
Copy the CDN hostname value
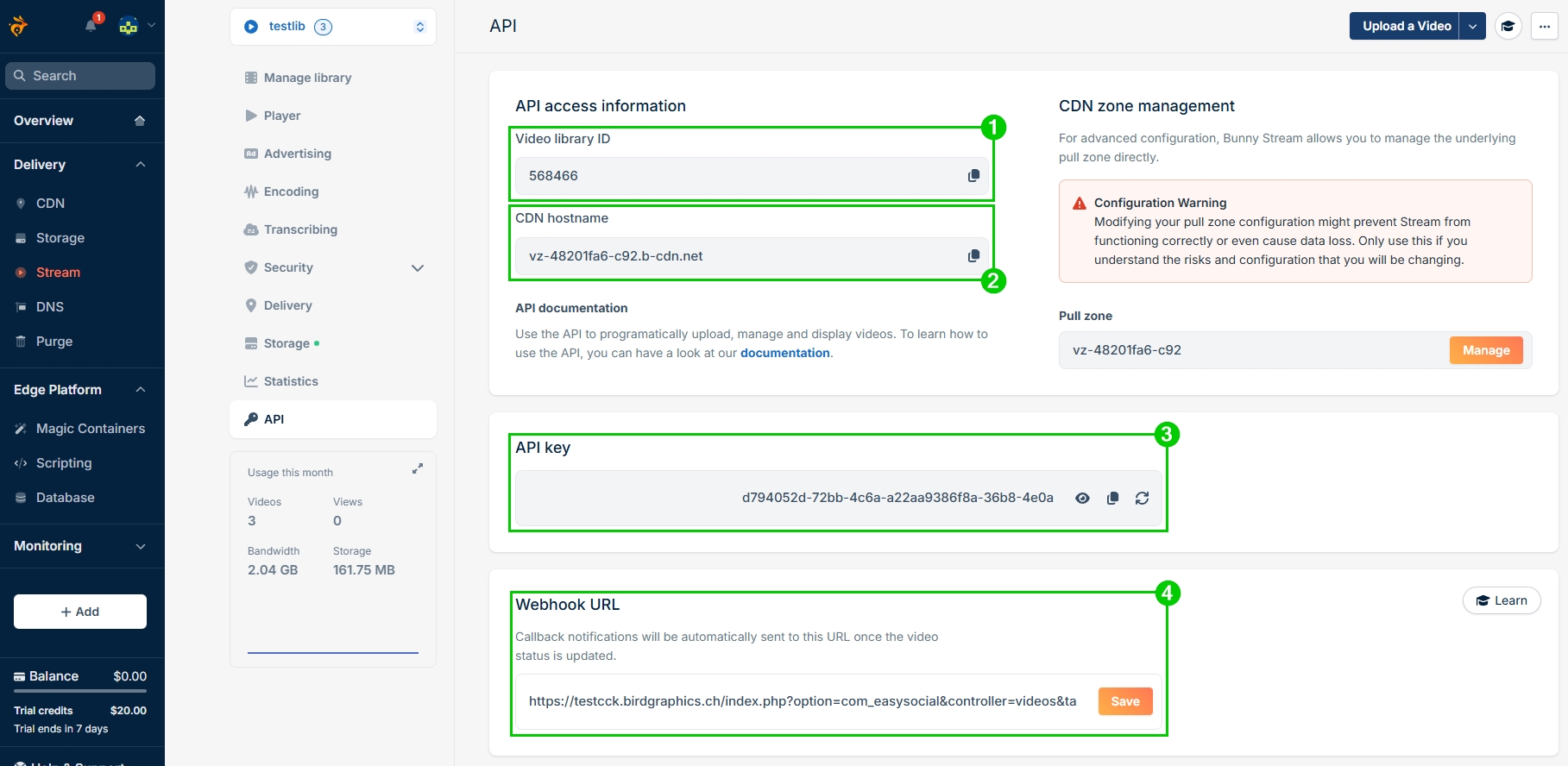973,256
